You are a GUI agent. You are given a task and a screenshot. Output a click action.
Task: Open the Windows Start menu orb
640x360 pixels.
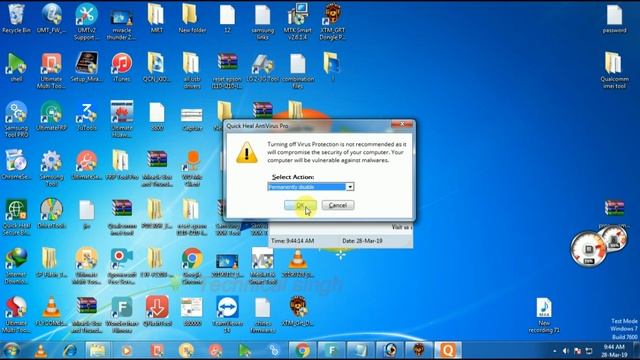click(x=11, y=350)
